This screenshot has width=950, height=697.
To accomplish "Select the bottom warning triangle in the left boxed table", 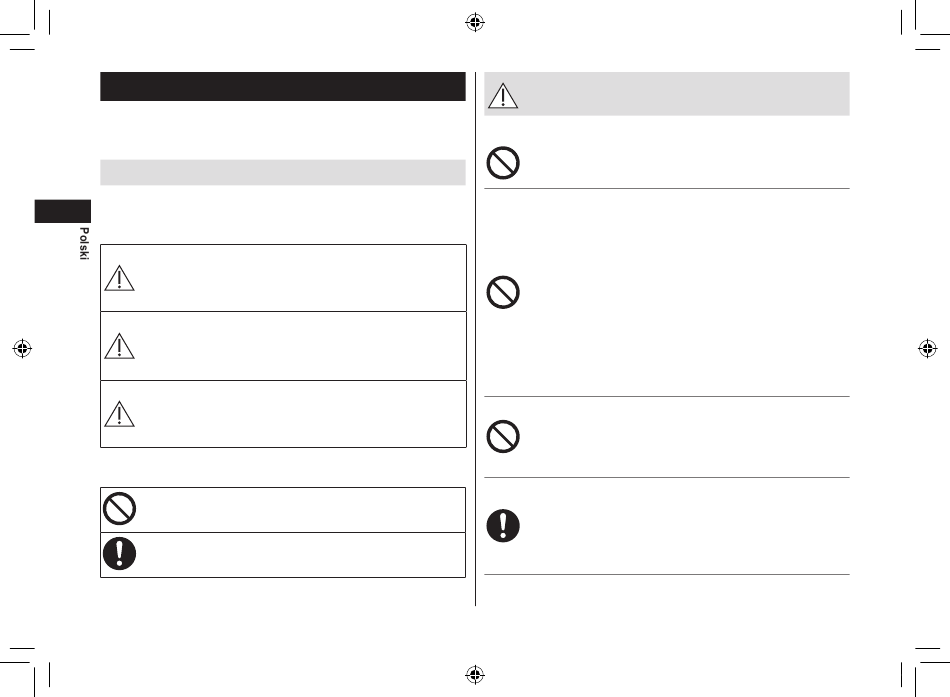I will 119,414.
